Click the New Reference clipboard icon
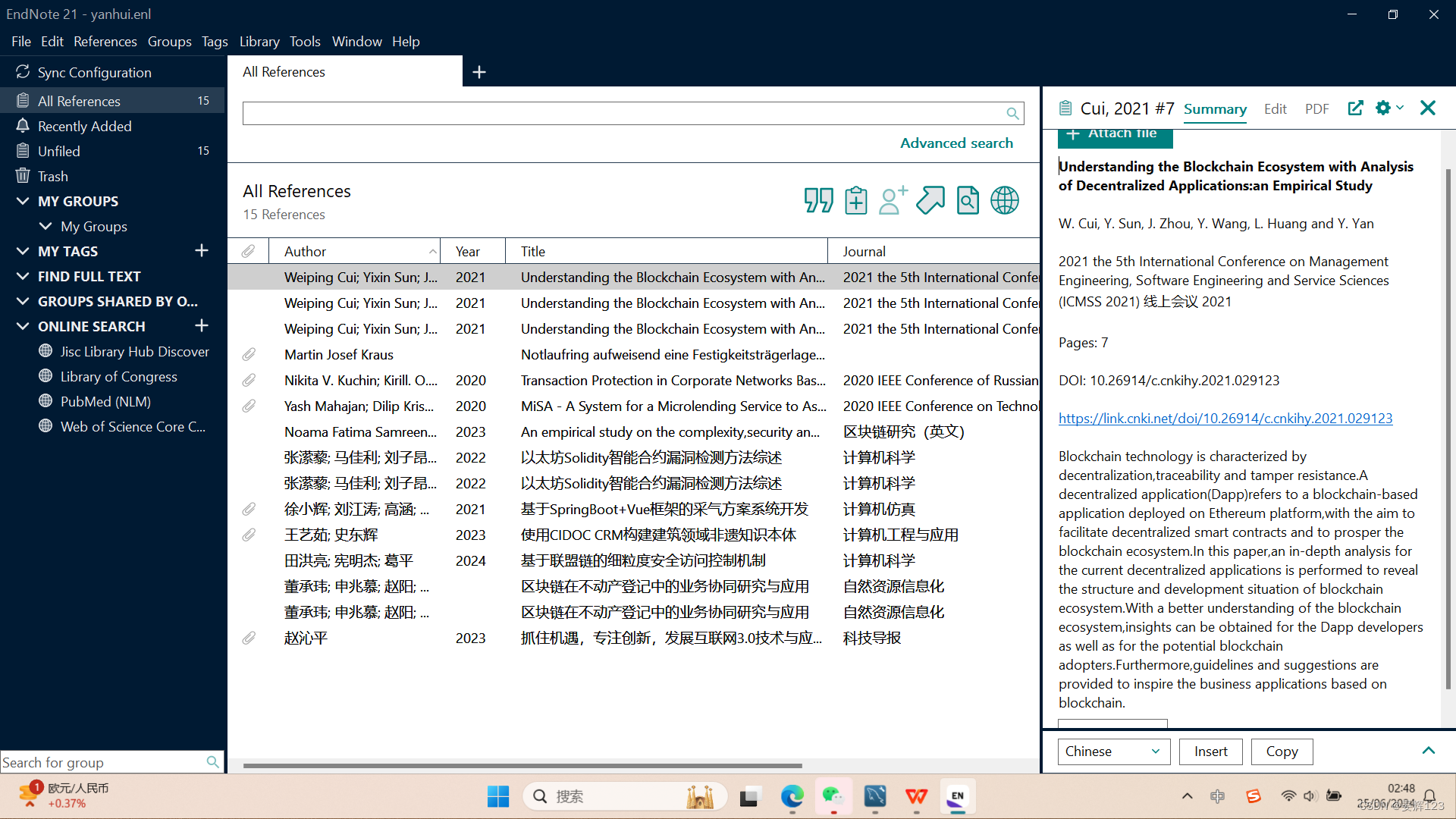The width and height of the screenshot is (1456, 819). tap(855, 201)
